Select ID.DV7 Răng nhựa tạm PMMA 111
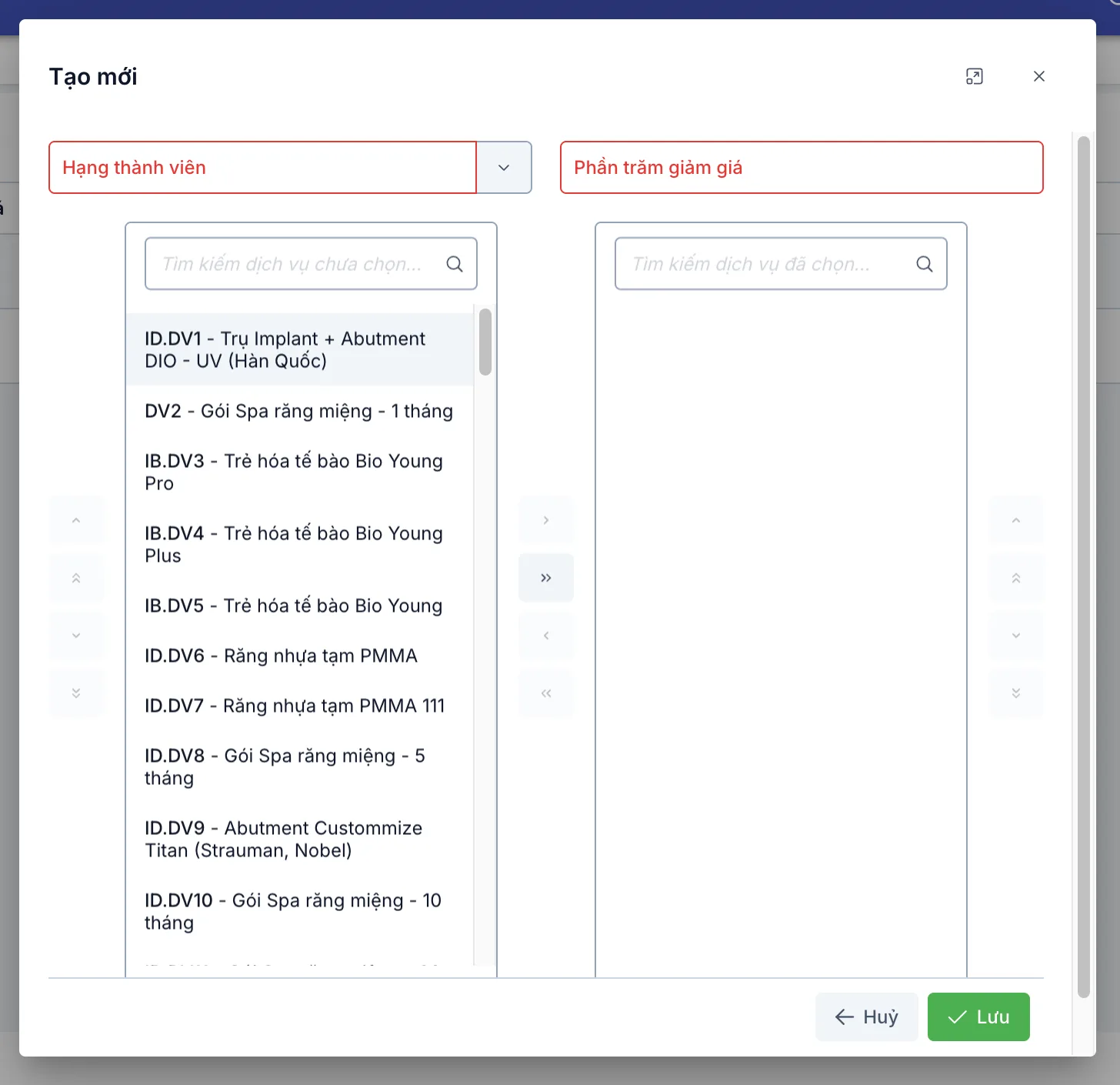 coord(300,706)
